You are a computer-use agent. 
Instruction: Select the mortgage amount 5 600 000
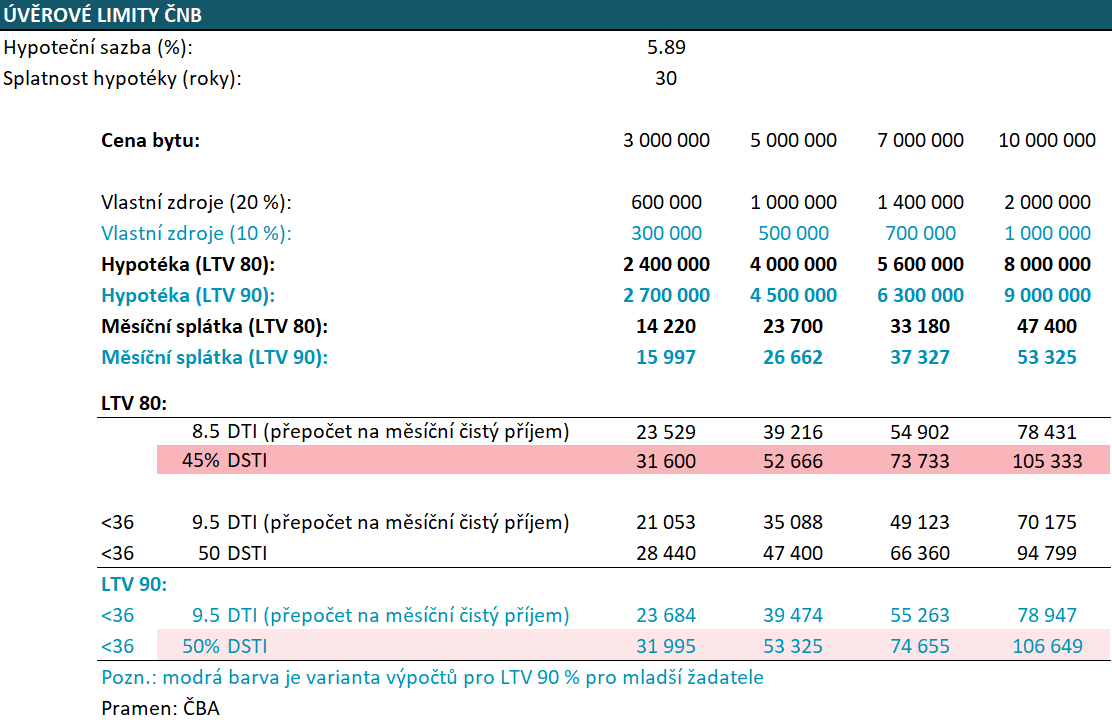(x=920, y=264)
